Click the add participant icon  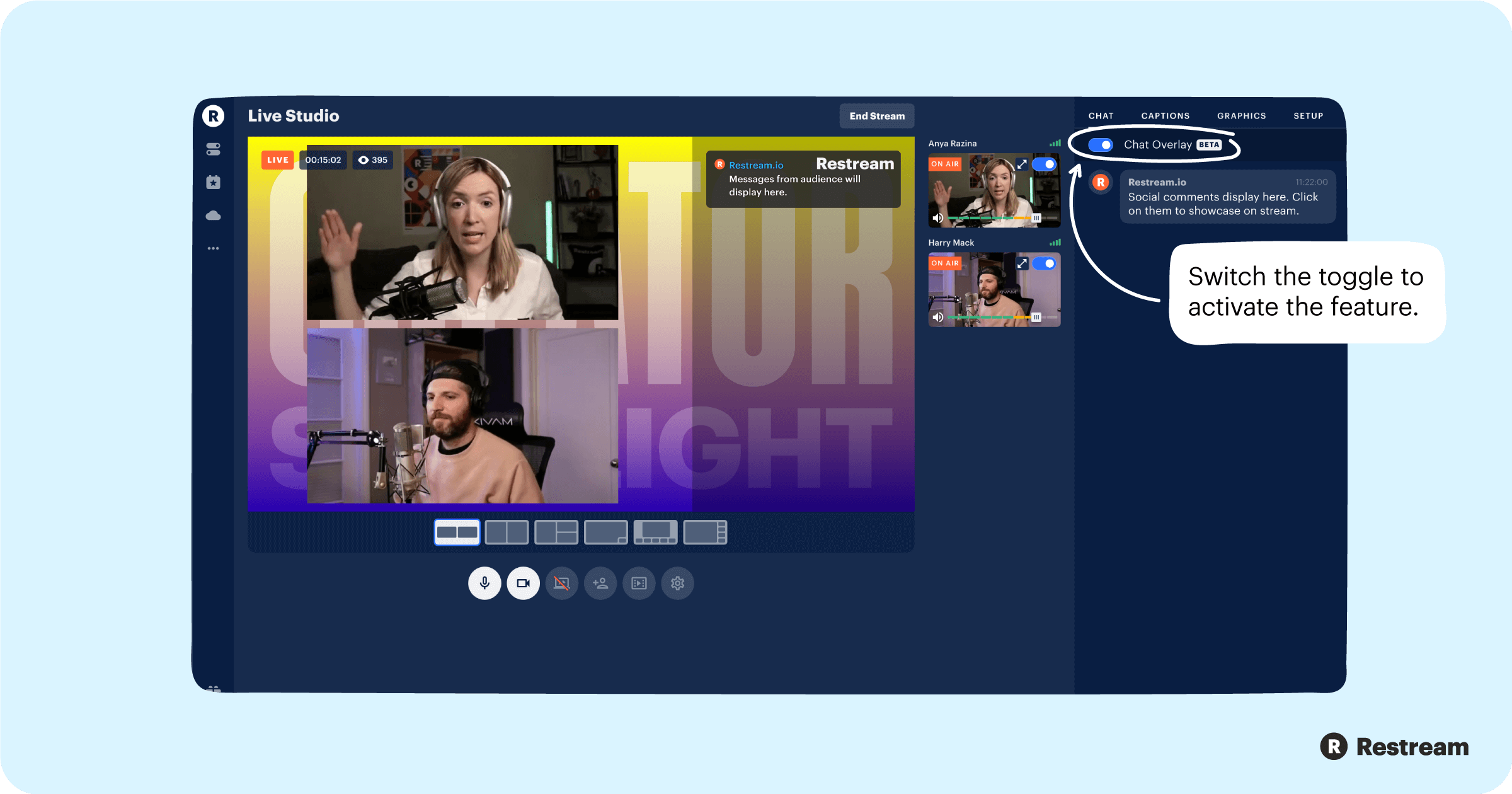coord(601,583)
